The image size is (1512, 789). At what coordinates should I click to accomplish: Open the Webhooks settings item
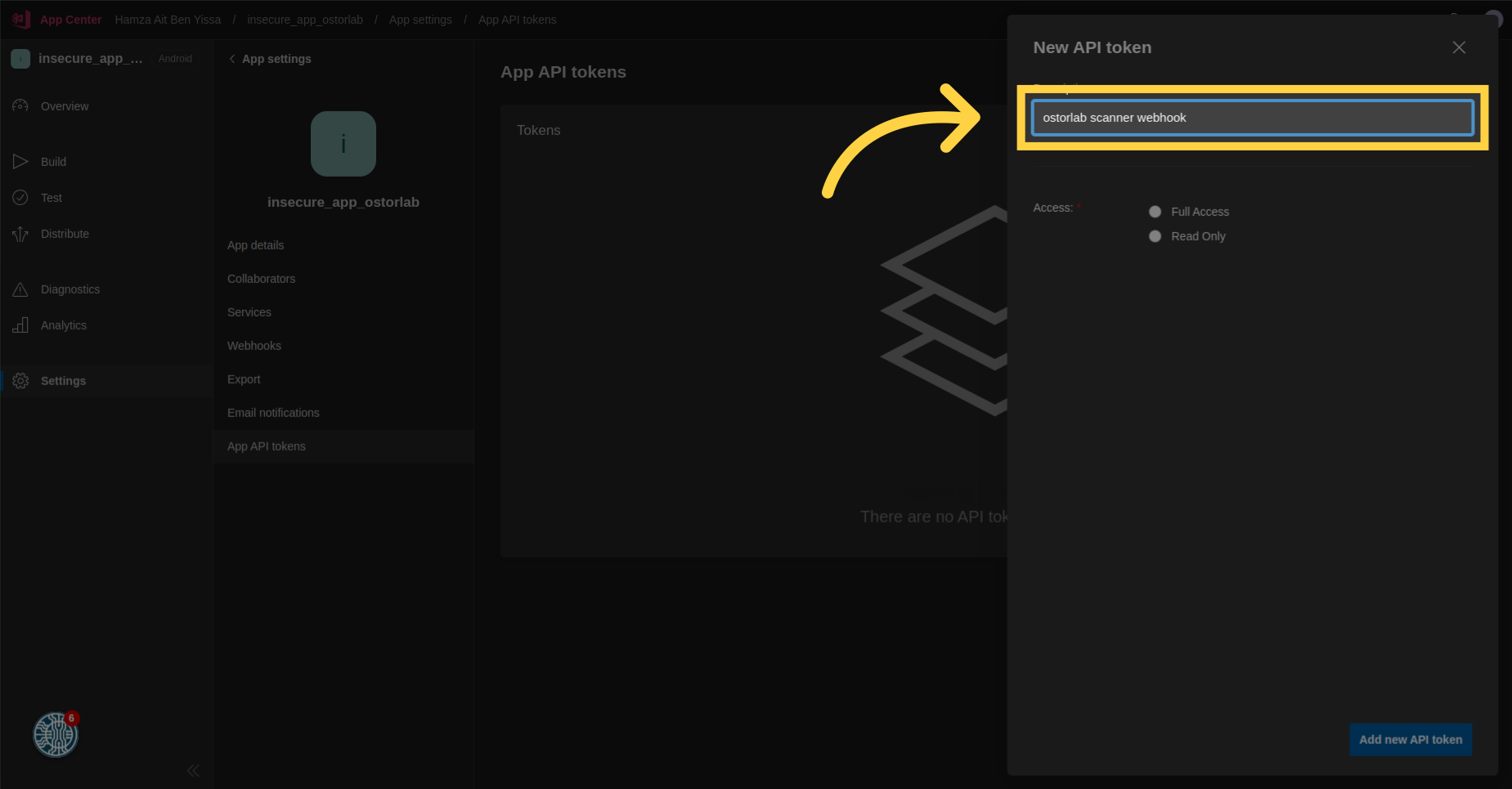[254, 346]
